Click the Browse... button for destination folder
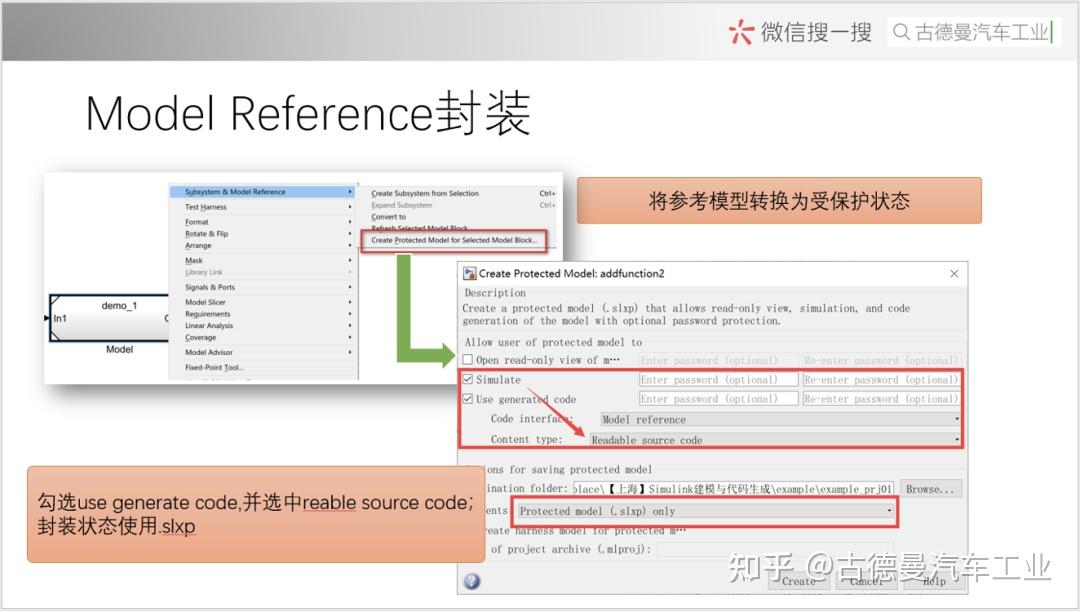This screenshot has width=1080, height=612. pyautogui.click(x=930, y=488)
